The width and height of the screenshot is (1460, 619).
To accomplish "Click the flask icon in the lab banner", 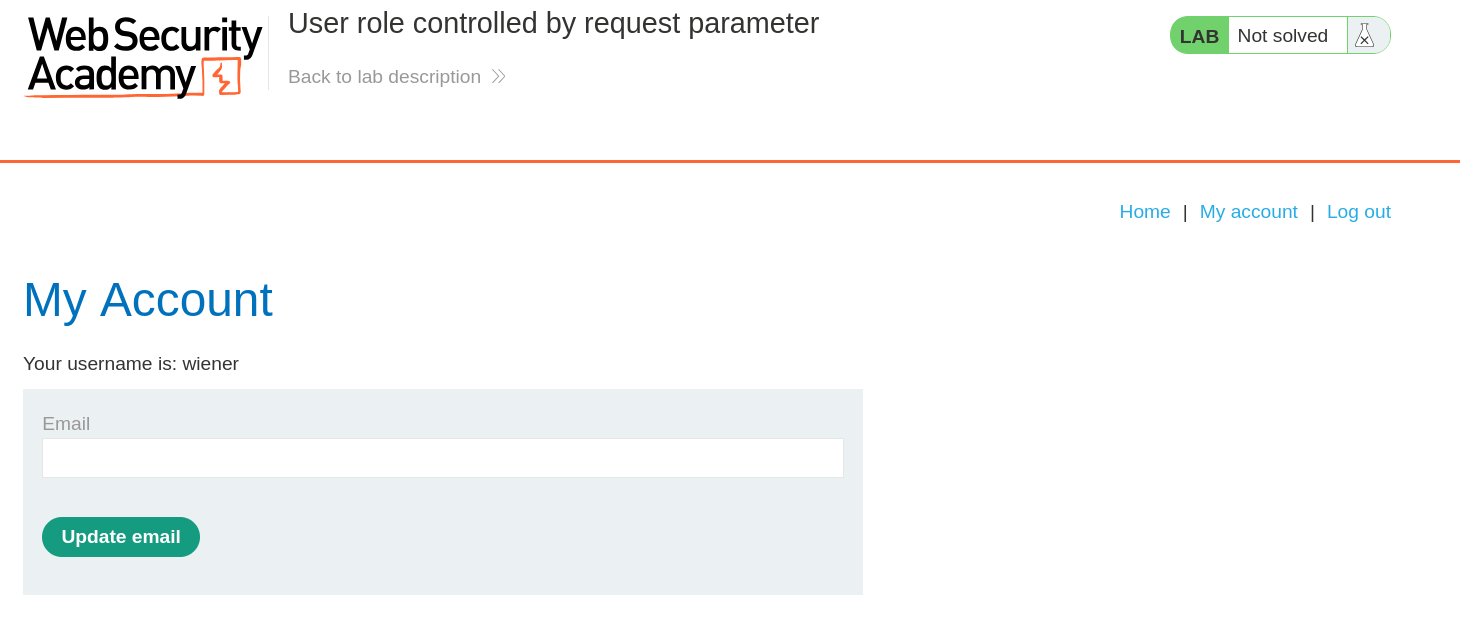I will (1365, 34).
